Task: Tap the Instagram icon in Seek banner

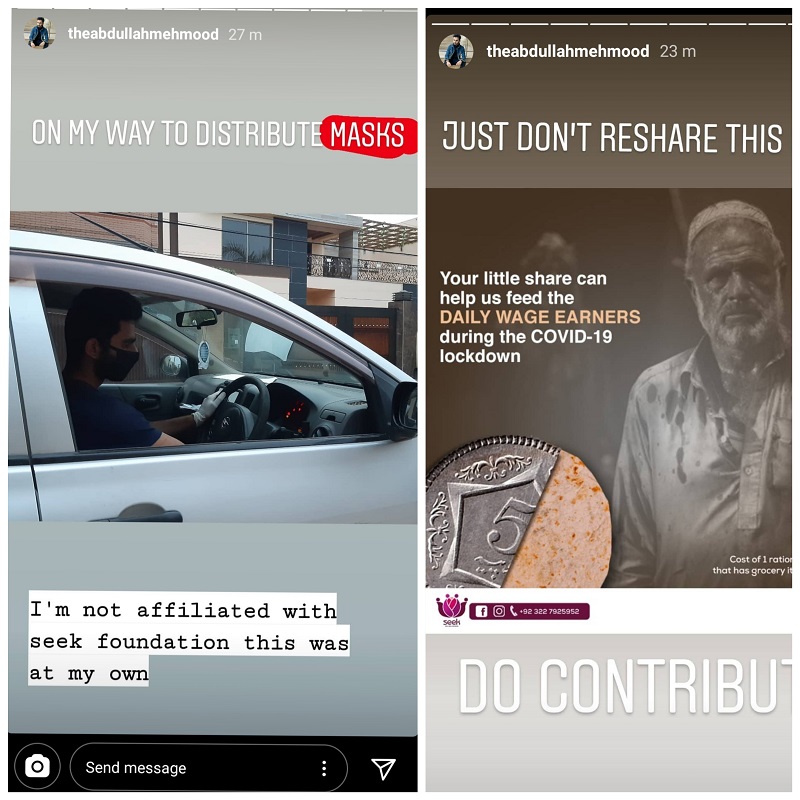Action: point(498,611)
